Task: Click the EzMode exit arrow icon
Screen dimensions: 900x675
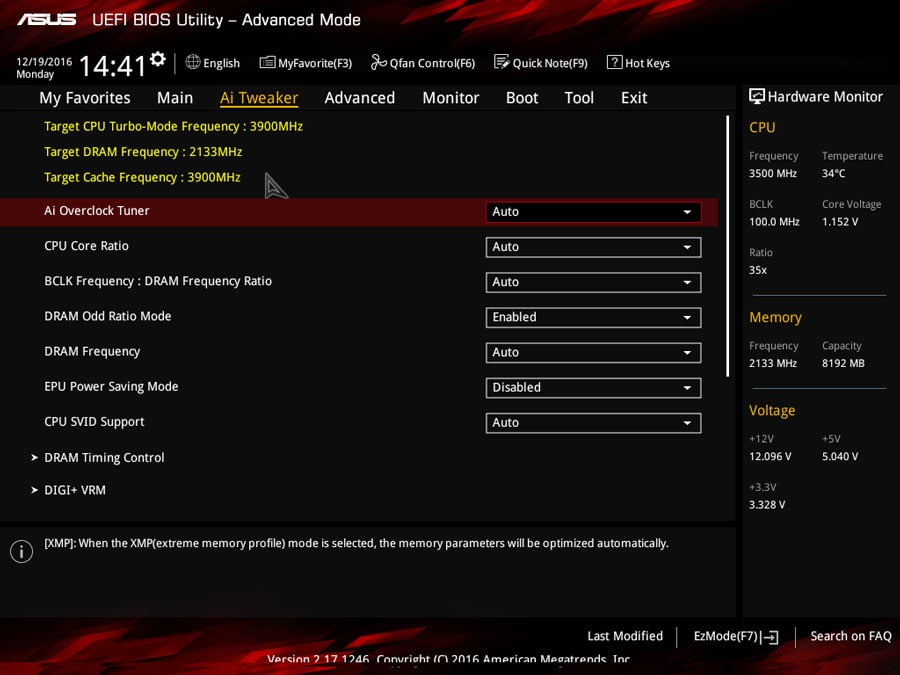Action: click(x=769, y=637)
